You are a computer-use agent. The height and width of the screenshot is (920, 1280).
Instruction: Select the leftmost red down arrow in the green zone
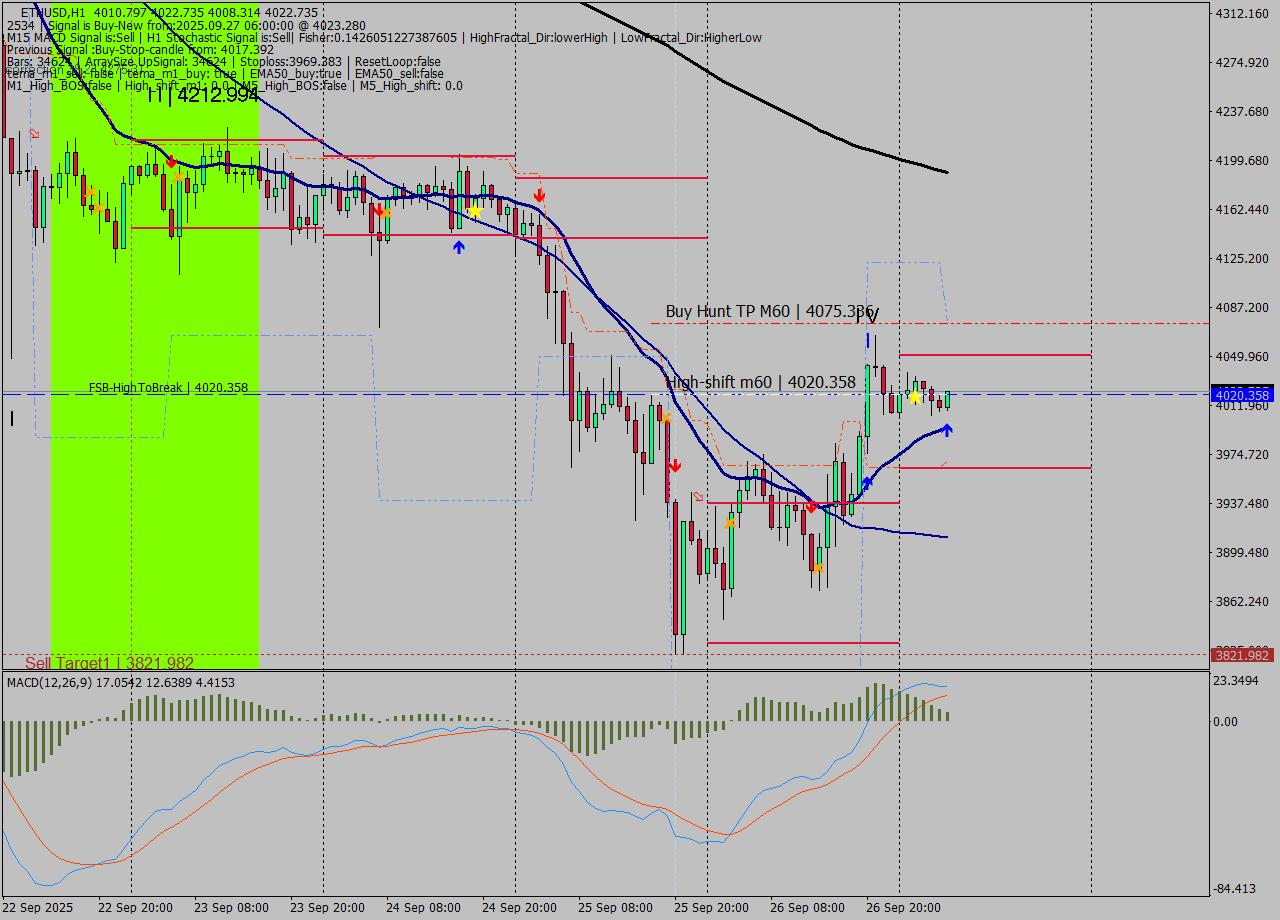(x=171, y=161)
